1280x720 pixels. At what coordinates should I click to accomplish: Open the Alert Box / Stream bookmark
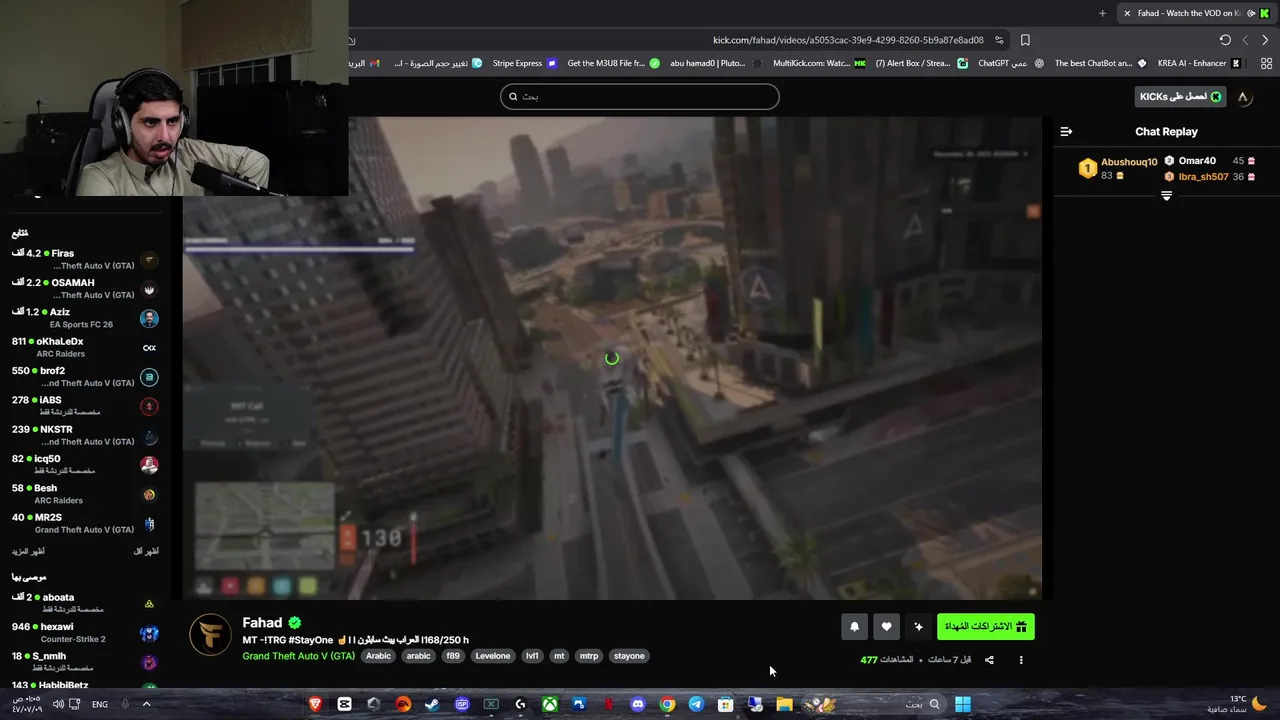pyautogui.click(x=921, y=63)
